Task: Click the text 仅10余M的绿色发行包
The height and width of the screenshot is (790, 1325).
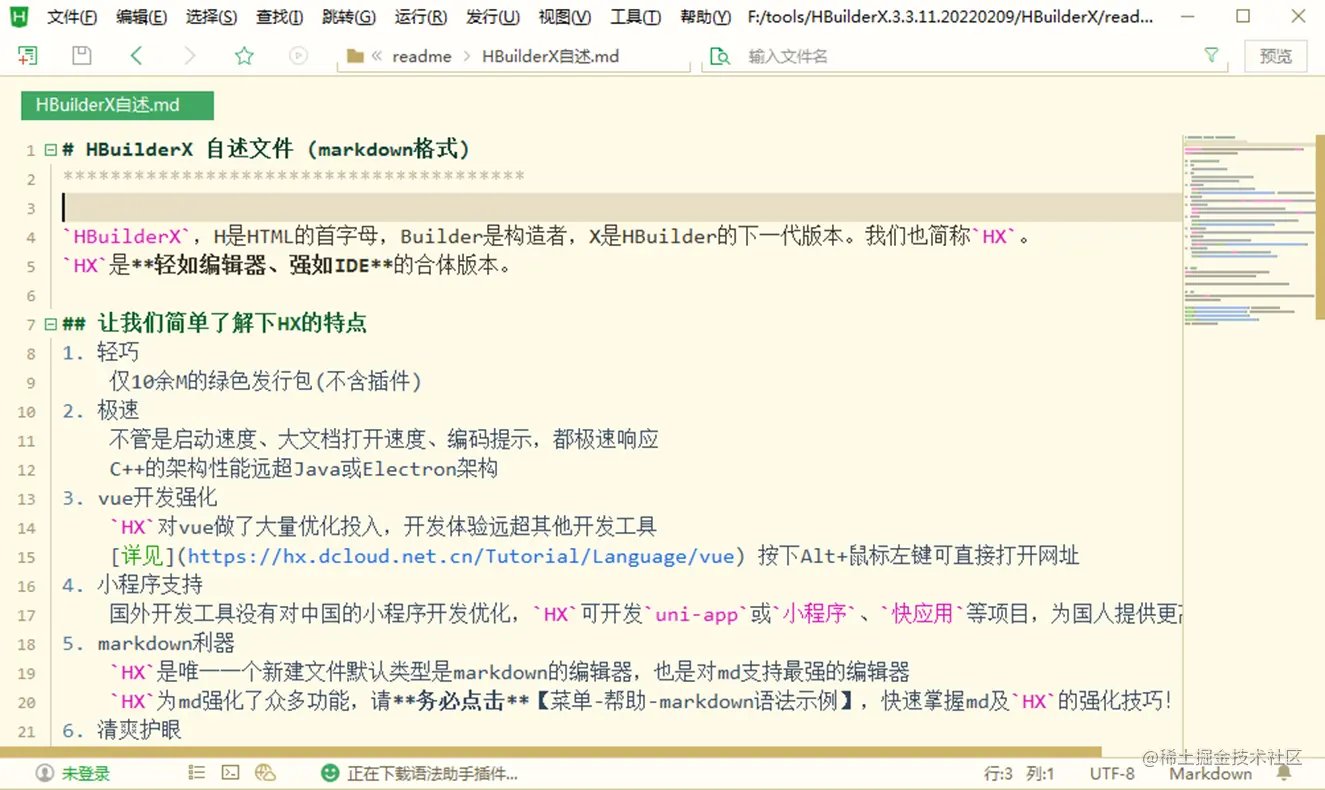Action: tap(211, 382)
